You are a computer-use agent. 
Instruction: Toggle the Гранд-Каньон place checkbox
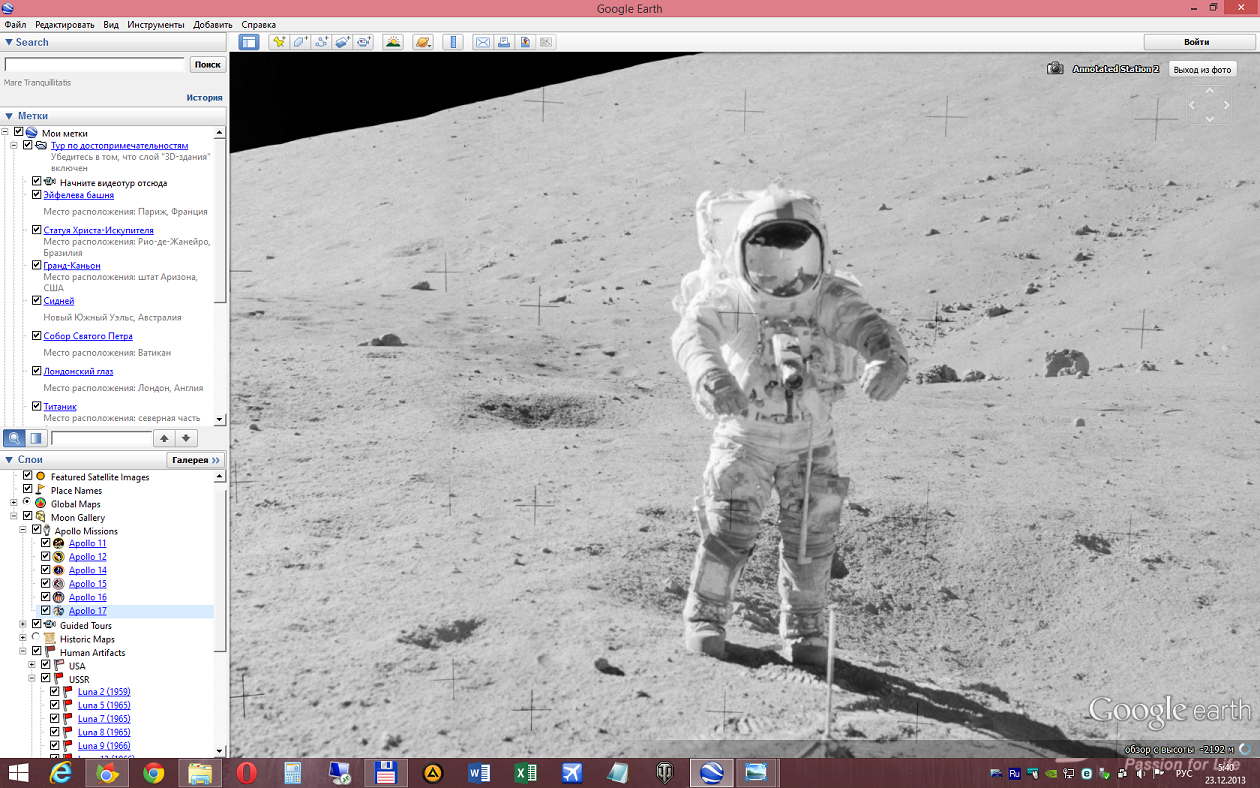tap(36, 265)
